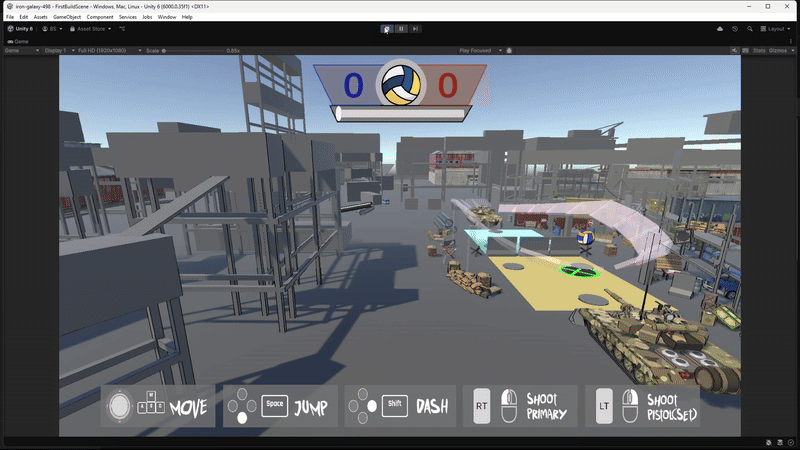Image resolution: width=800 pixels, height=450 pixels.
Task: Open the Unity Cloud icon
Action: tap(720, 29)
